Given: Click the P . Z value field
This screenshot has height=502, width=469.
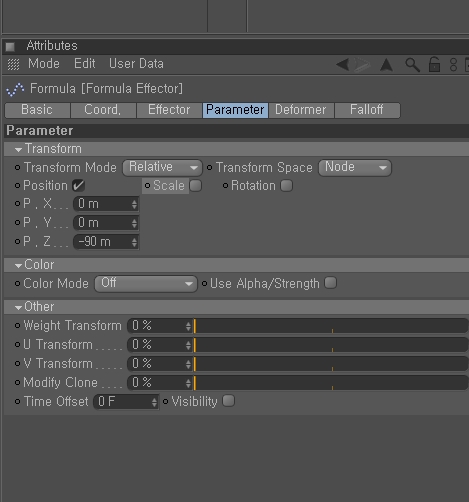Looking at the screenshot, I should pyautogui.click(x=106, y=242).
